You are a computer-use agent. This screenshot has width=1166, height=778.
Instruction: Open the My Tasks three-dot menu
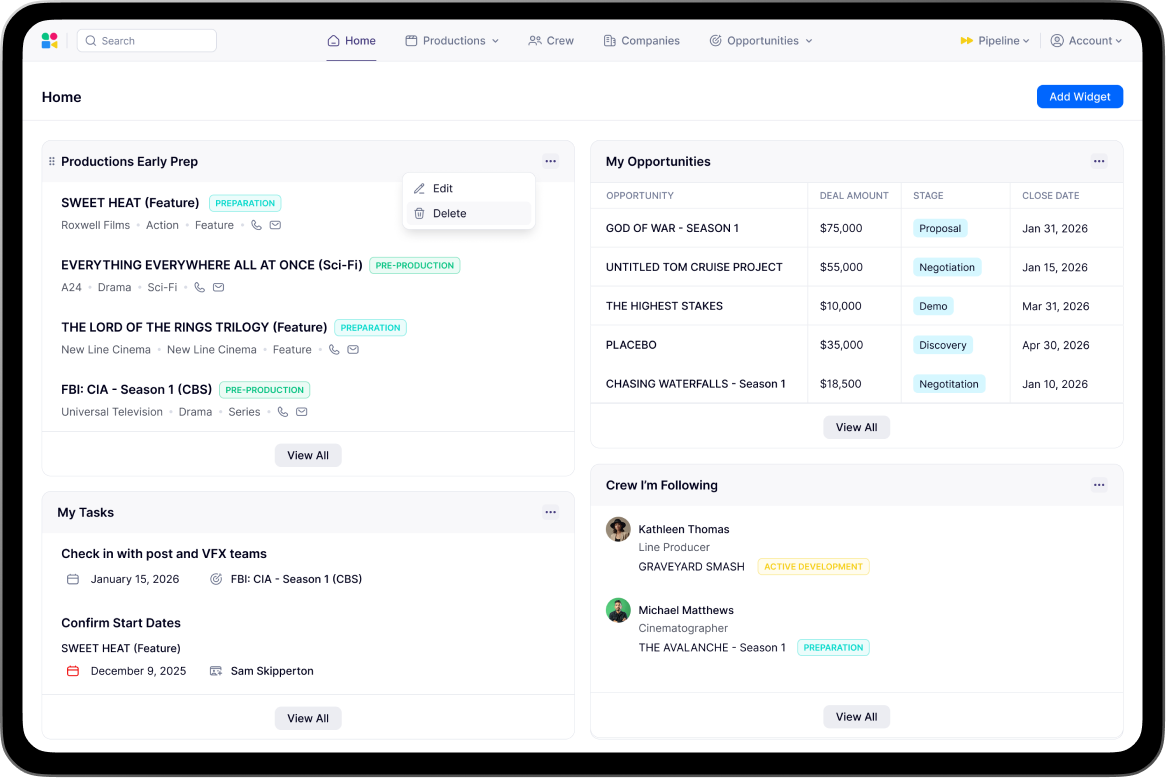(x=550, y=513)
